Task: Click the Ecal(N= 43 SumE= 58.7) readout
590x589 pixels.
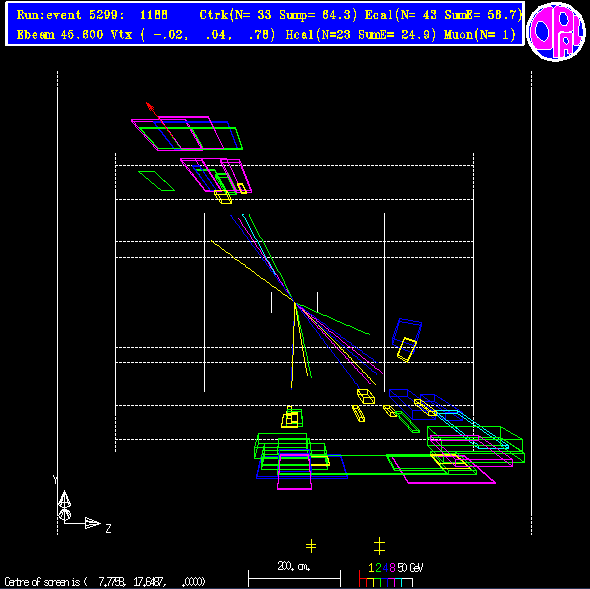Action: [x=444, y=15]
